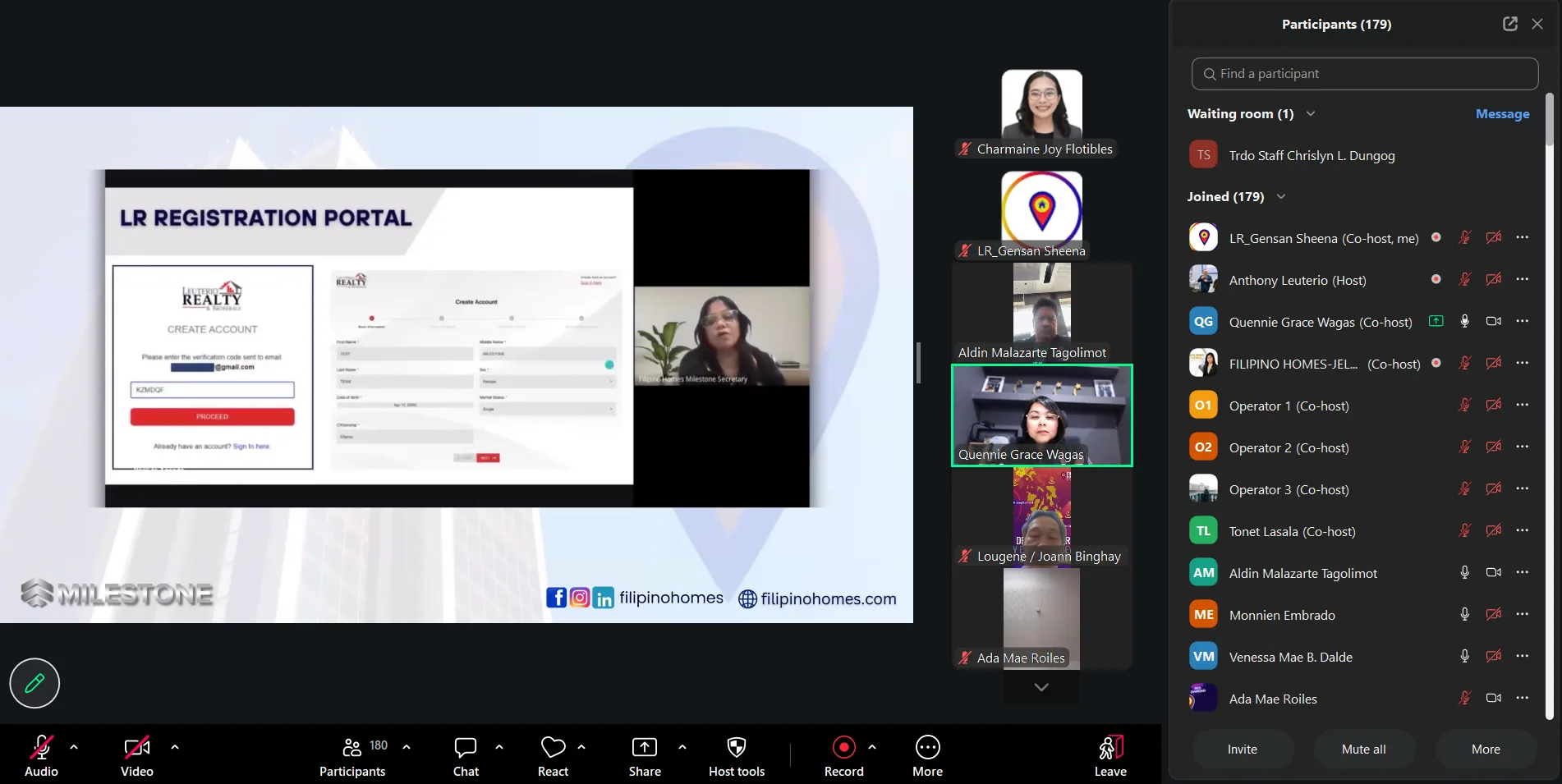Select Charmaine Joy Flotibles video thumbnail
The width and height of the screenshot is (1562, 784).
click(1041, 113)
